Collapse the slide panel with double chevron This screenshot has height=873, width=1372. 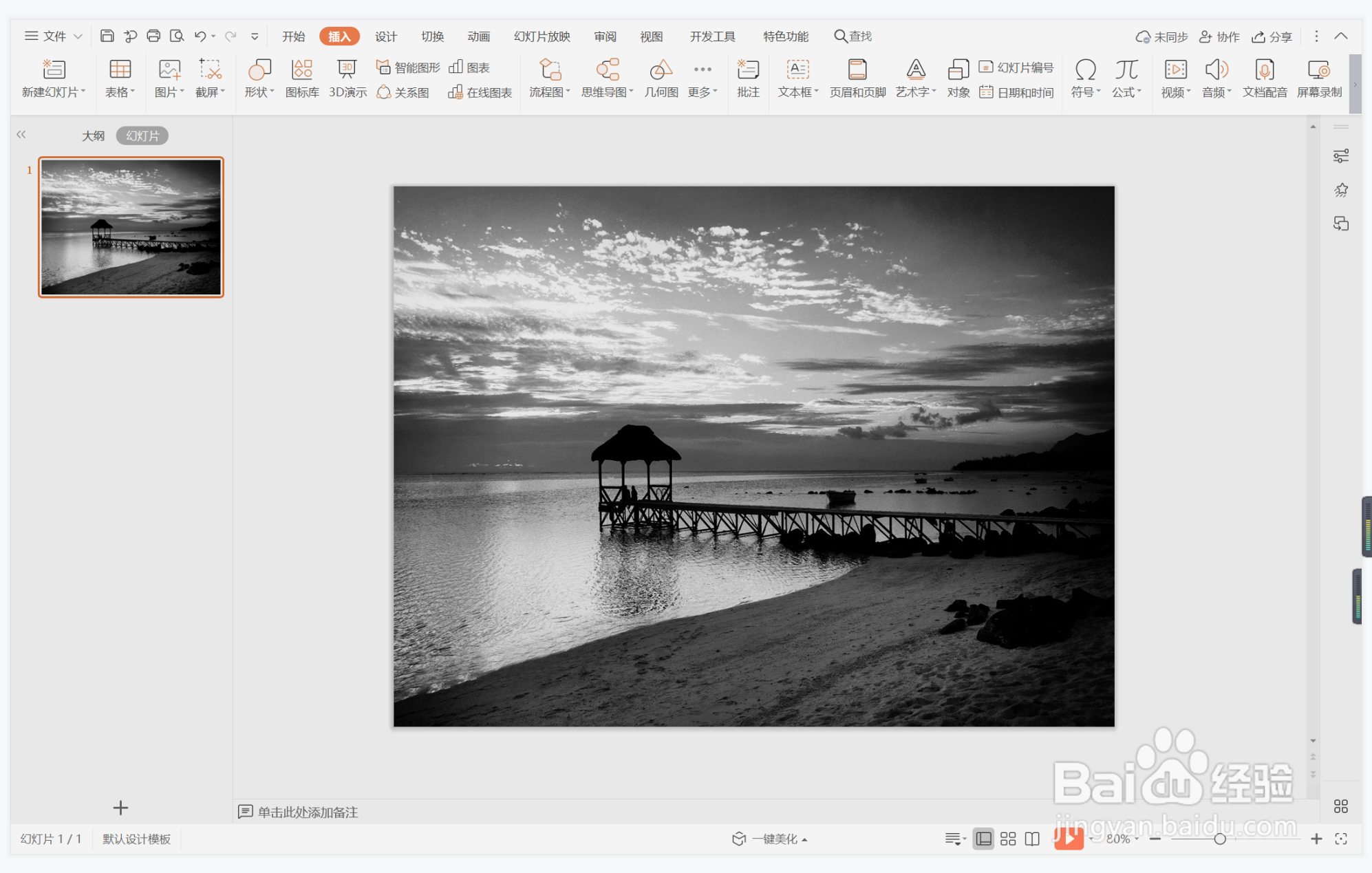pyautogui.click(x=21, y=135)
